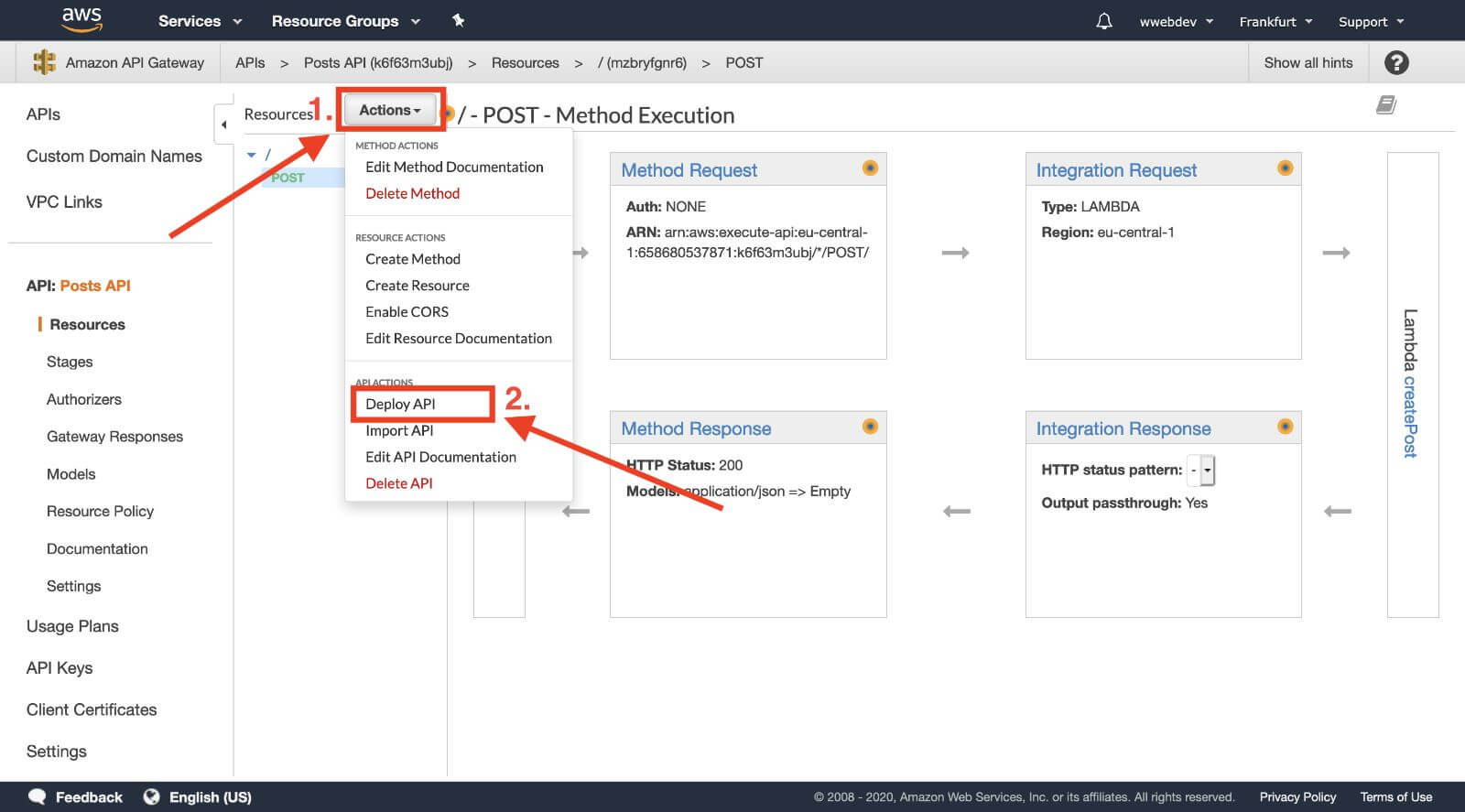The image size is (1465, 812).
Task: Choose Delete API from the menu
Action: point(398,483)
